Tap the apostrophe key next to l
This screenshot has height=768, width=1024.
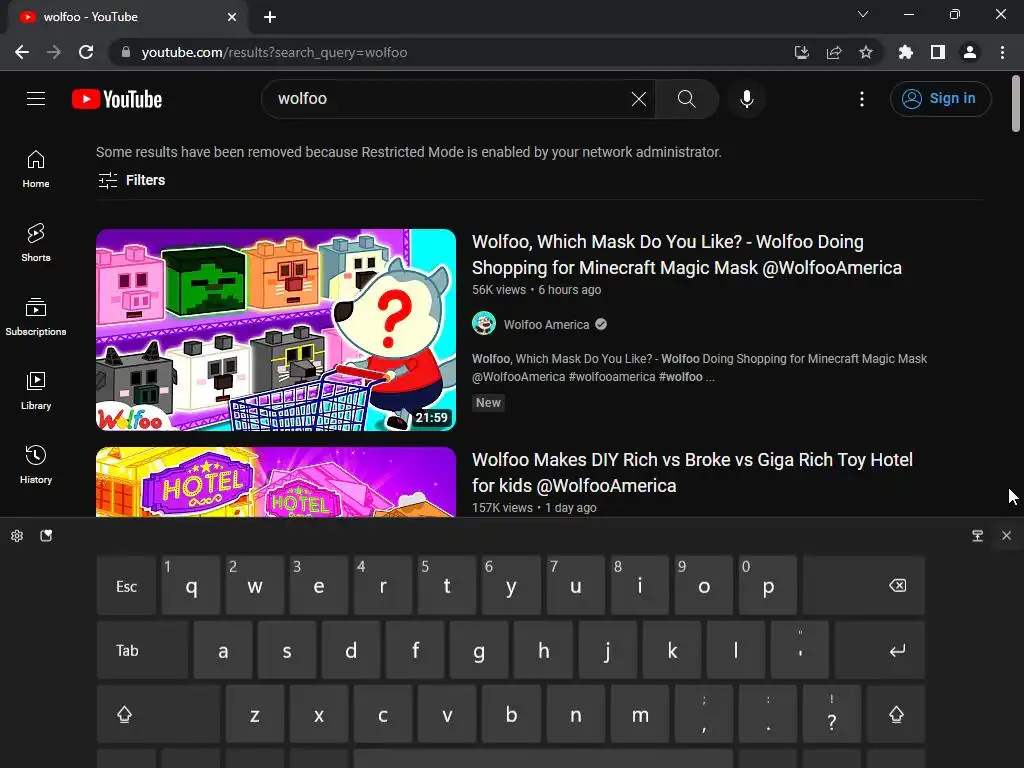click(800, 650)
